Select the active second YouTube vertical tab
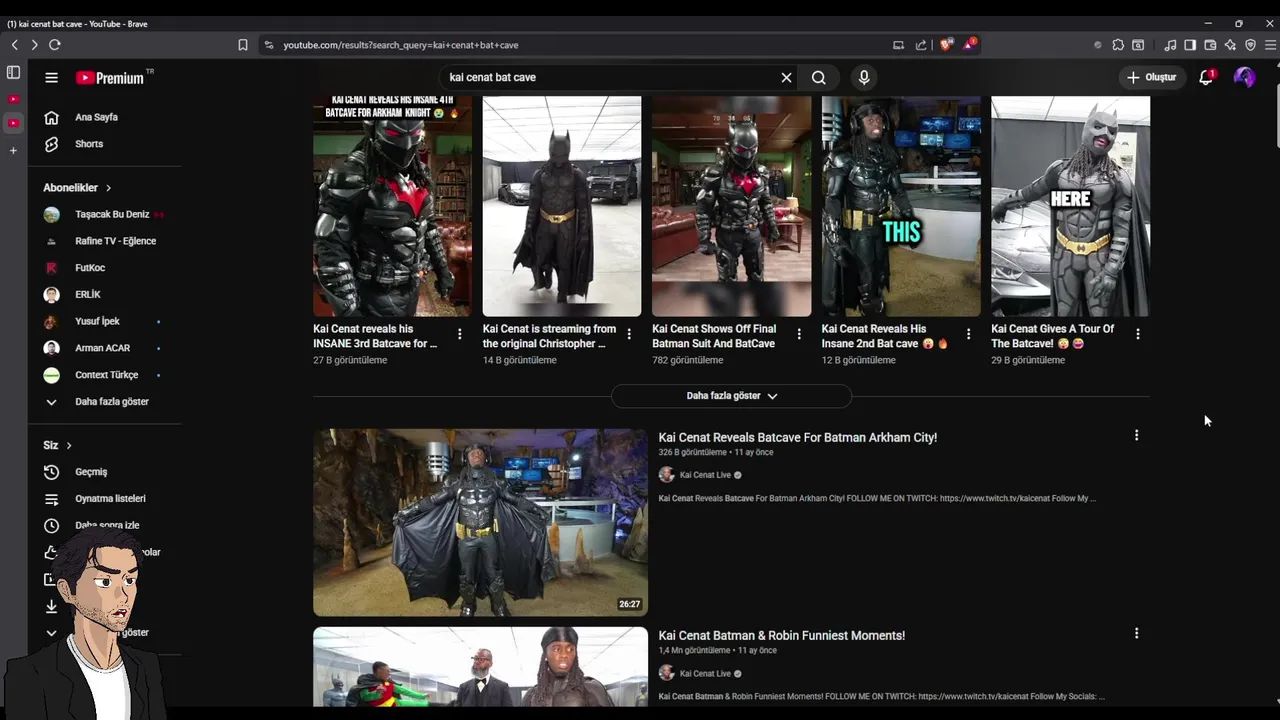1280x720 pixels. [x=13, y=123]
